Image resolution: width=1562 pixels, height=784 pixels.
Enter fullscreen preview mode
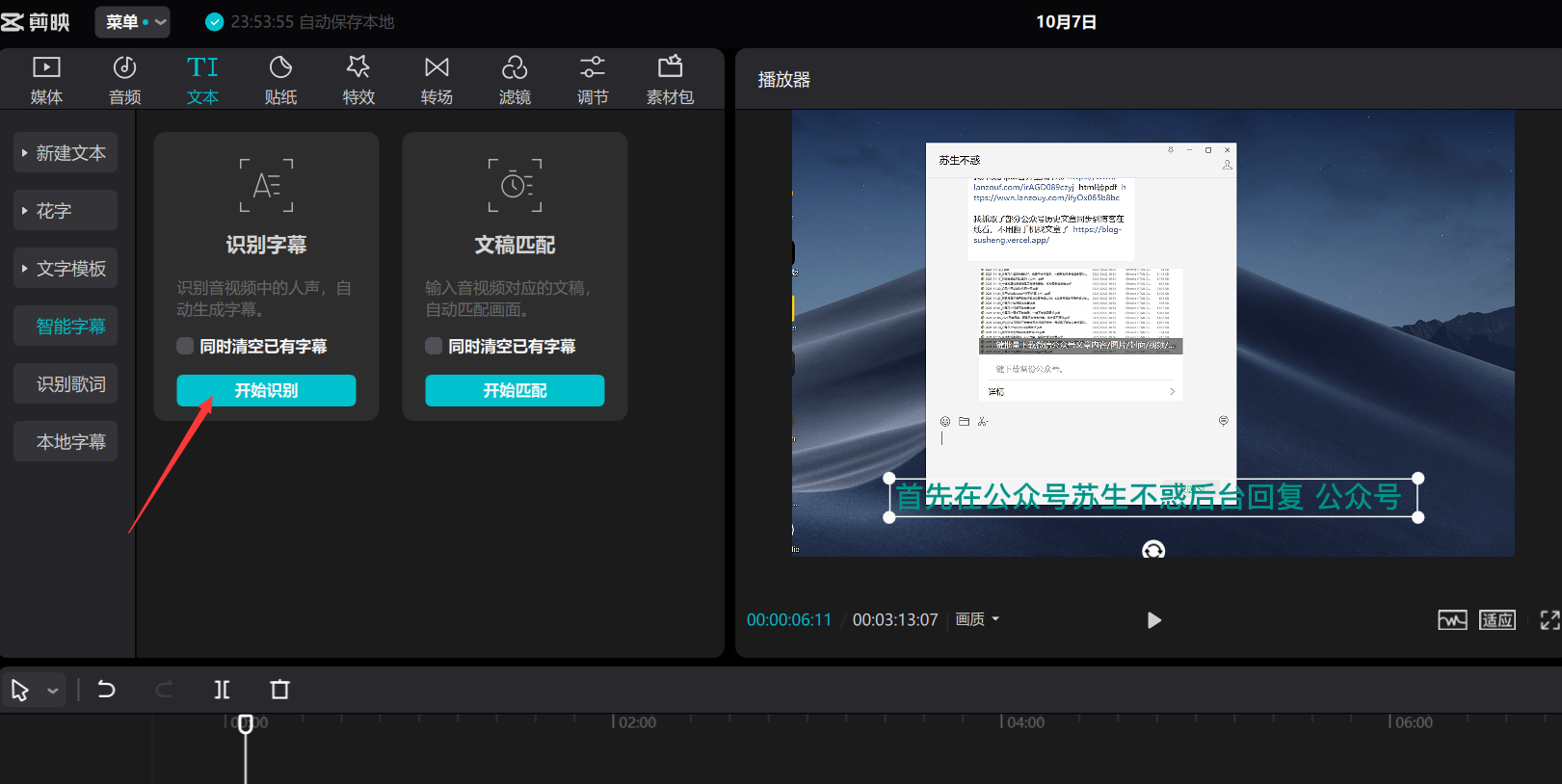(1549, 620)
